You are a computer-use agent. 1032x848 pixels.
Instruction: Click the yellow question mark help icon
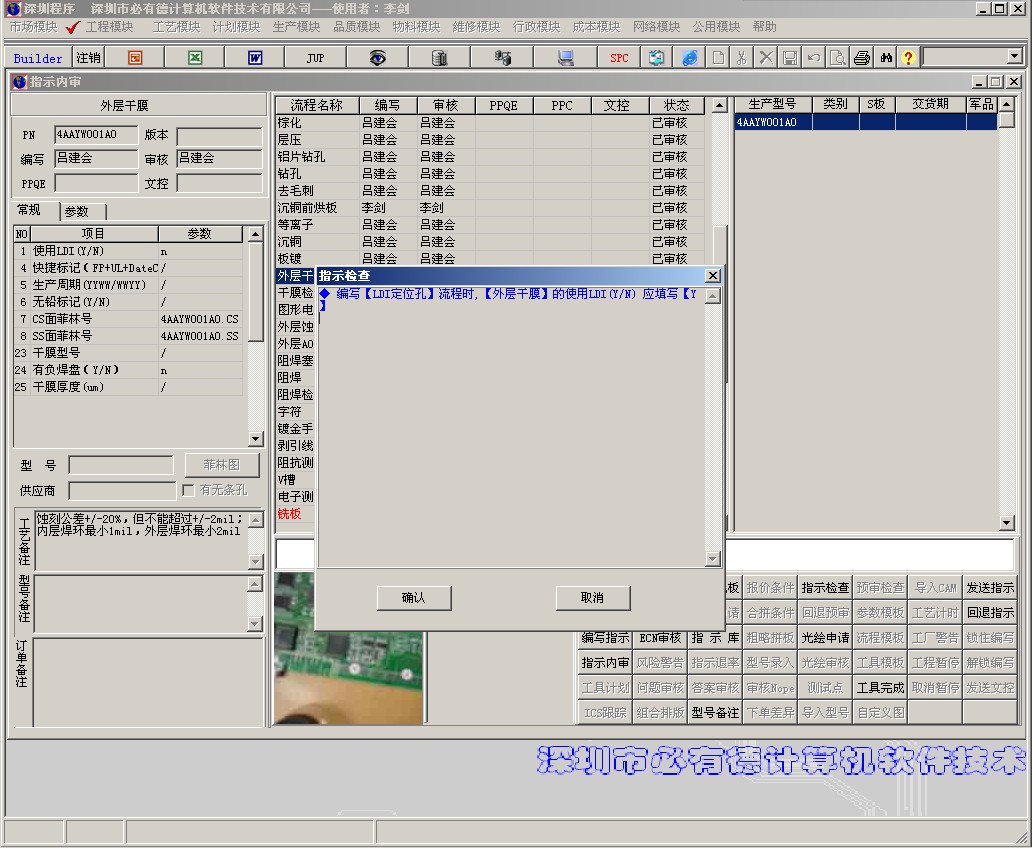pos(908,58)
